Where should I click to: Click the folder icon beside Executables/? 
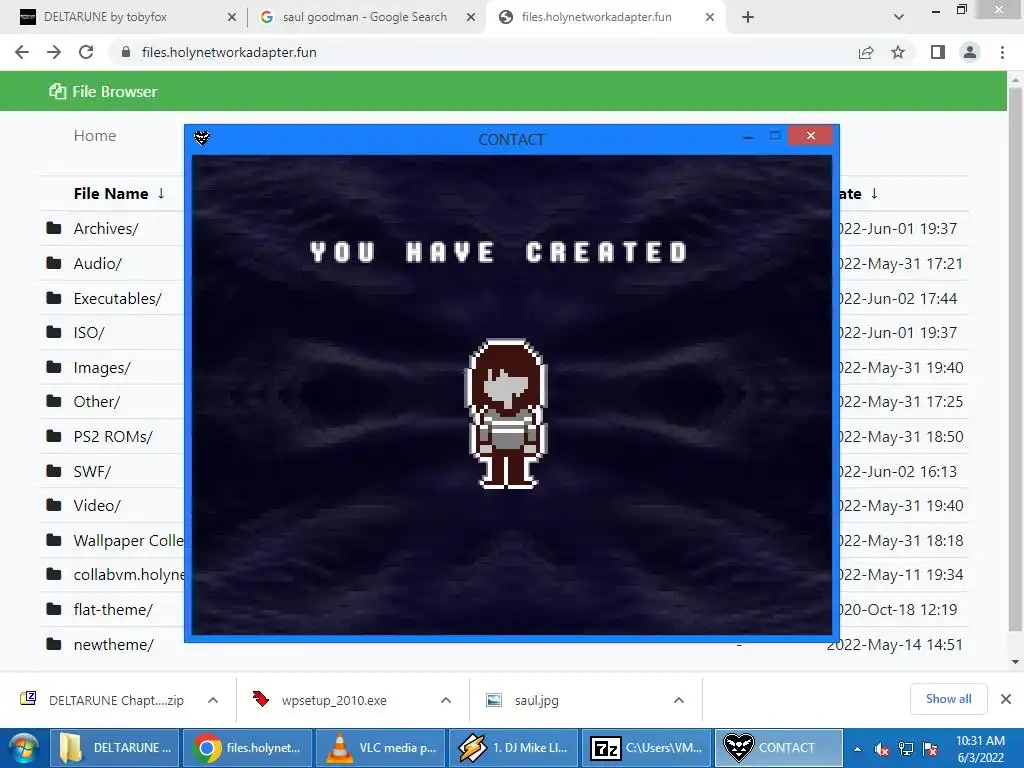(x=54, y=298)
